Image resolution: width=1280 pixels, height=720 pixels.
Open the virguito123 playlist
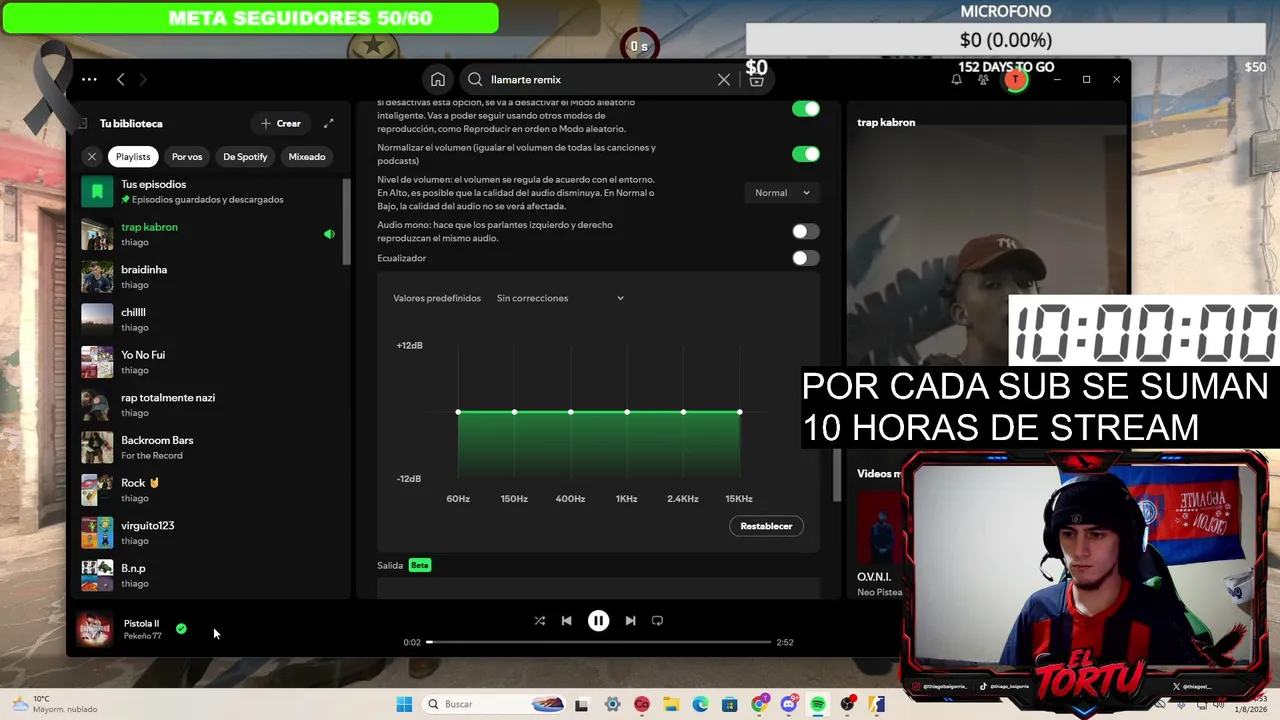(x=211, y=533)
